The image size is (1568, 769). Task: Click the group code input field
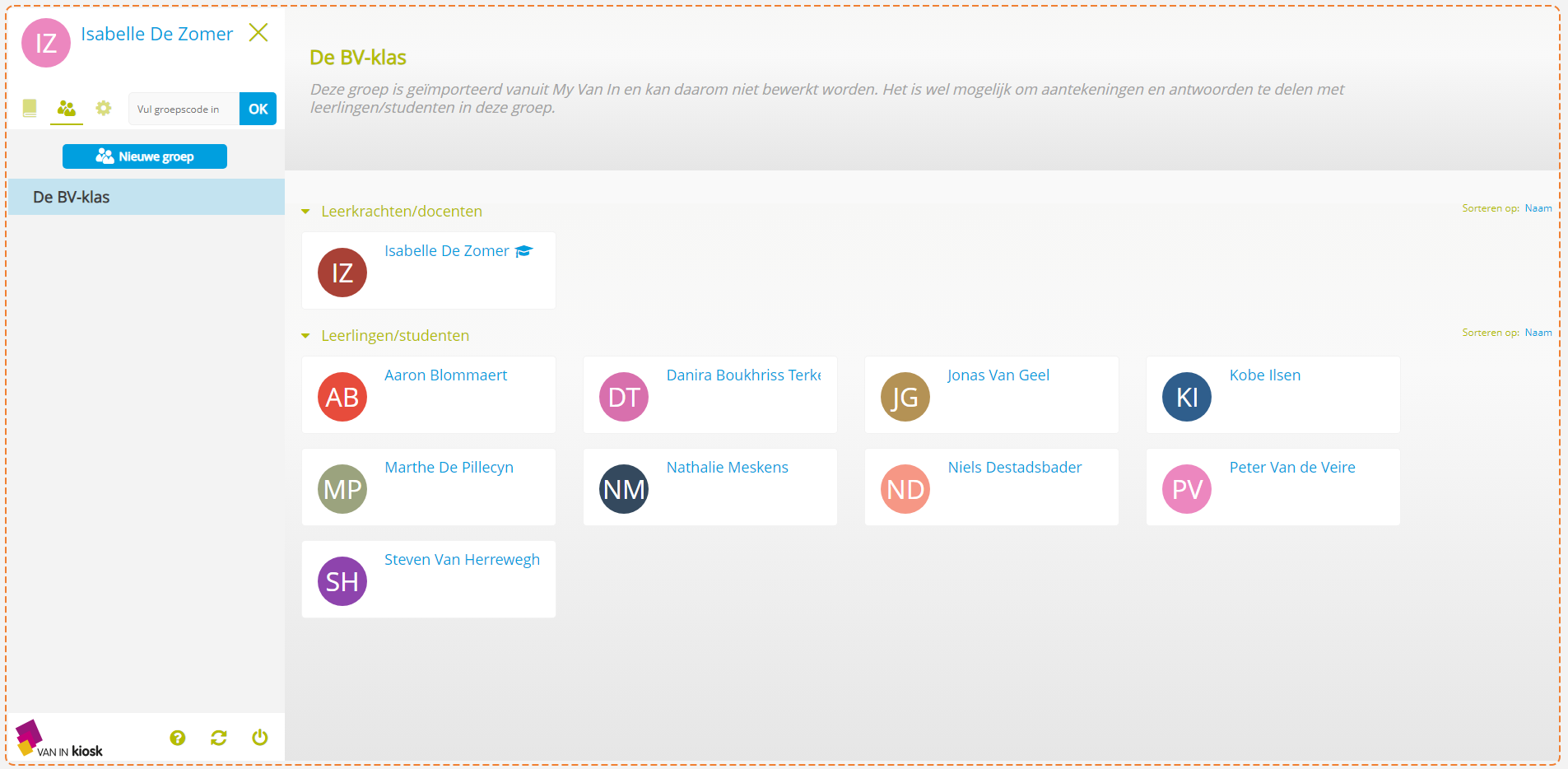(184, 109)
